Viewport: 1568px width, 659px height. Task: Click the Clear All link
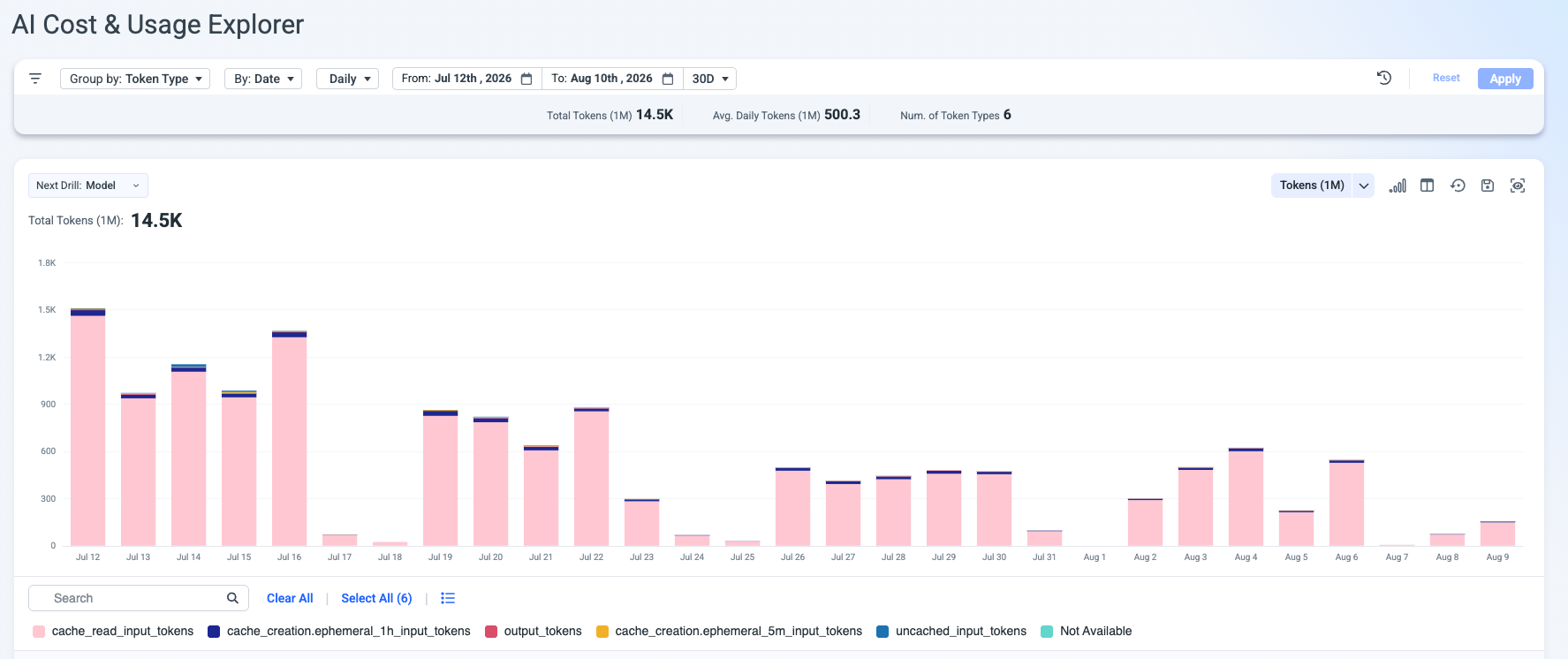290,598
